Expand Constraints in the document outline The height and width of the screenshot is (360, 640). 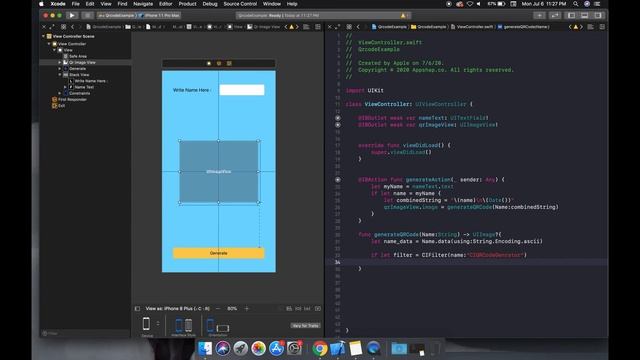[60, 93]
